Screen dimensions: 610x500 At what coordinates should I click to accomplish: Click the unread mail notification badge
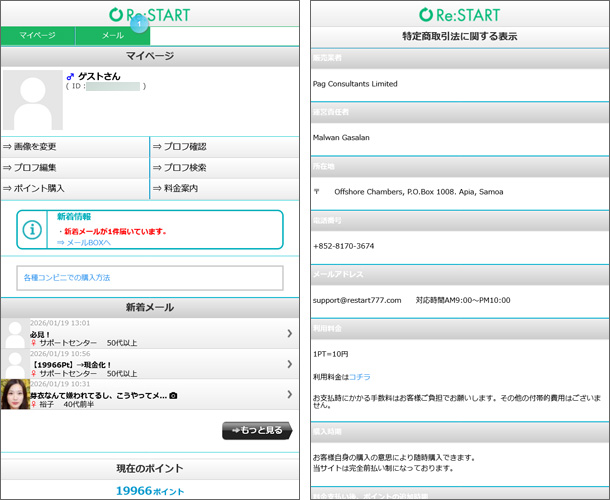[140, 24]
